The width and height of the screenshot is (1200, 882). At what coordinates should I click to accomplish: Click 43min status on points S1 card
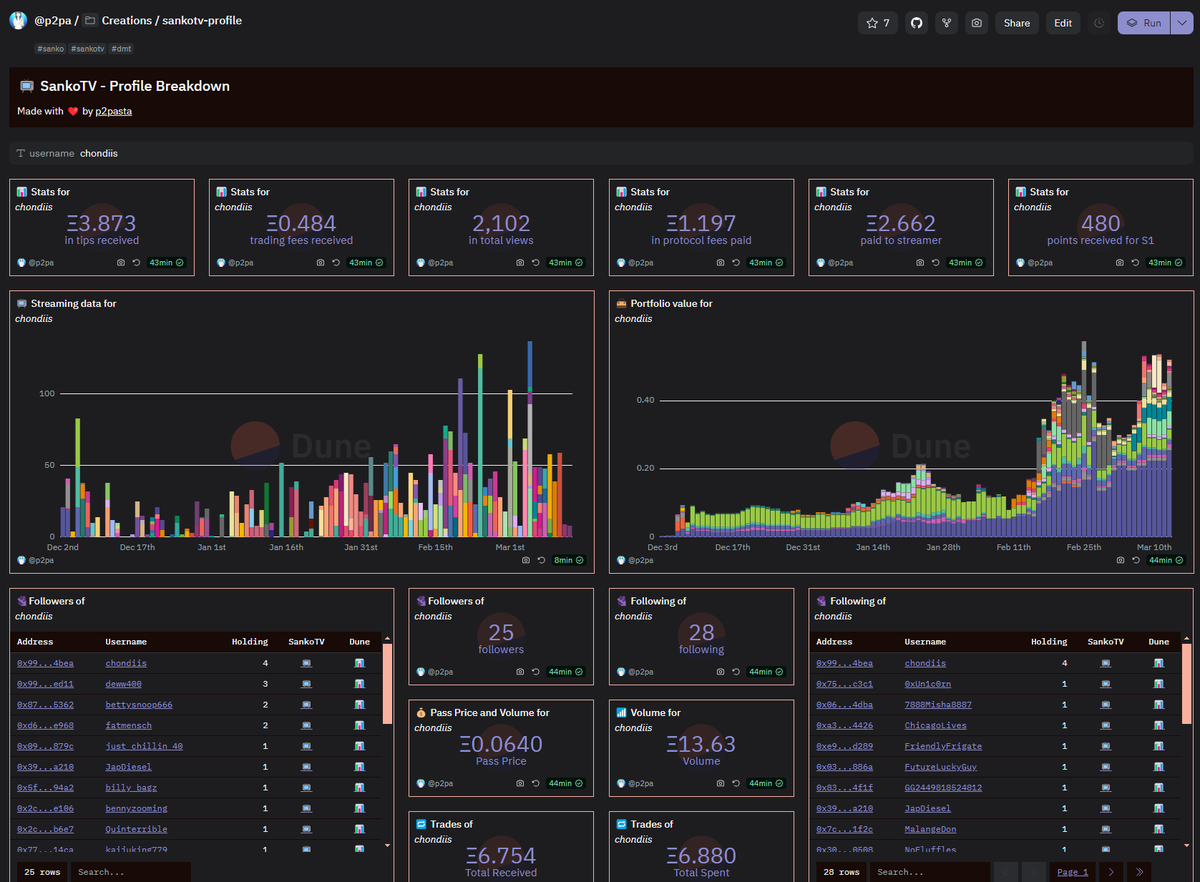1166,262
